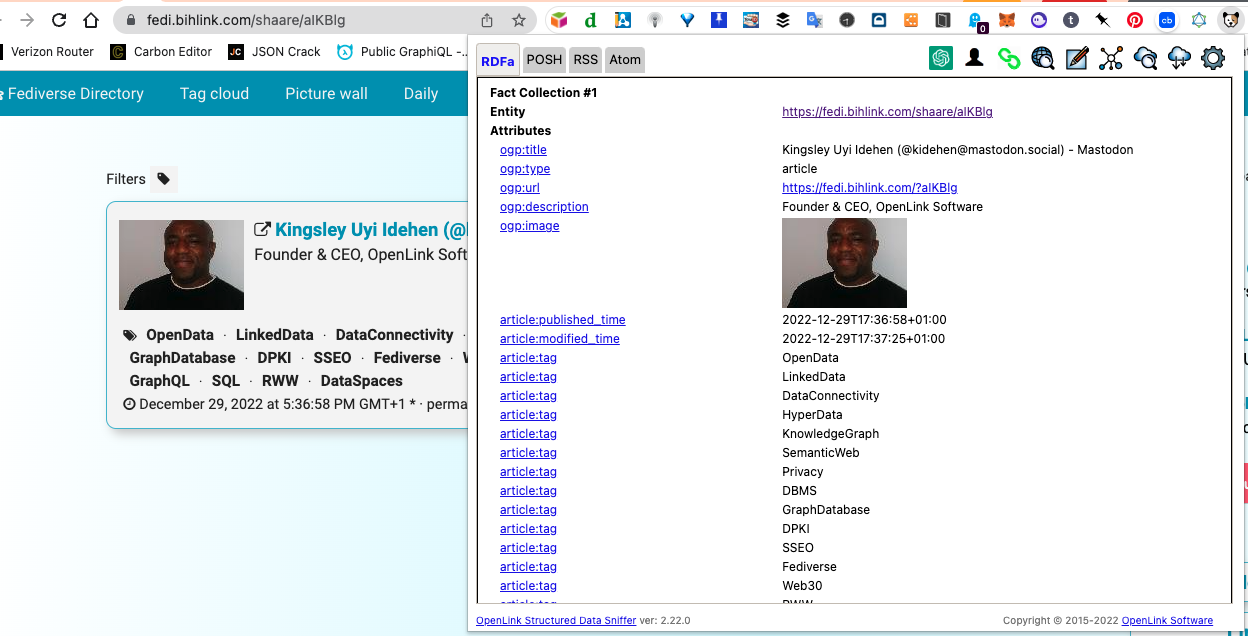Click the cloud download icon
1248x636 pixels.
click(1179, 59)
